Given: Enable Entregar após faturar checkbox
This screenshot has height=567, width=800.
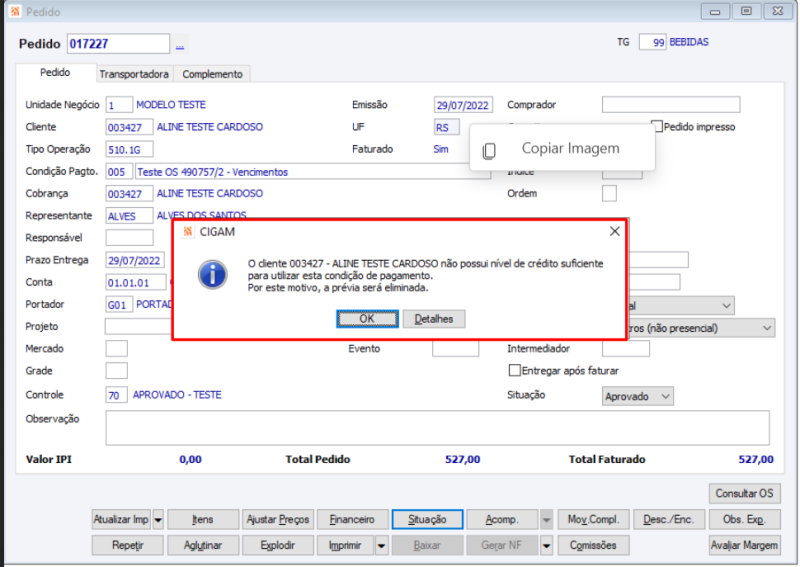Looking at the screenshot, I should pyautogui.click(x=515, y=371).
